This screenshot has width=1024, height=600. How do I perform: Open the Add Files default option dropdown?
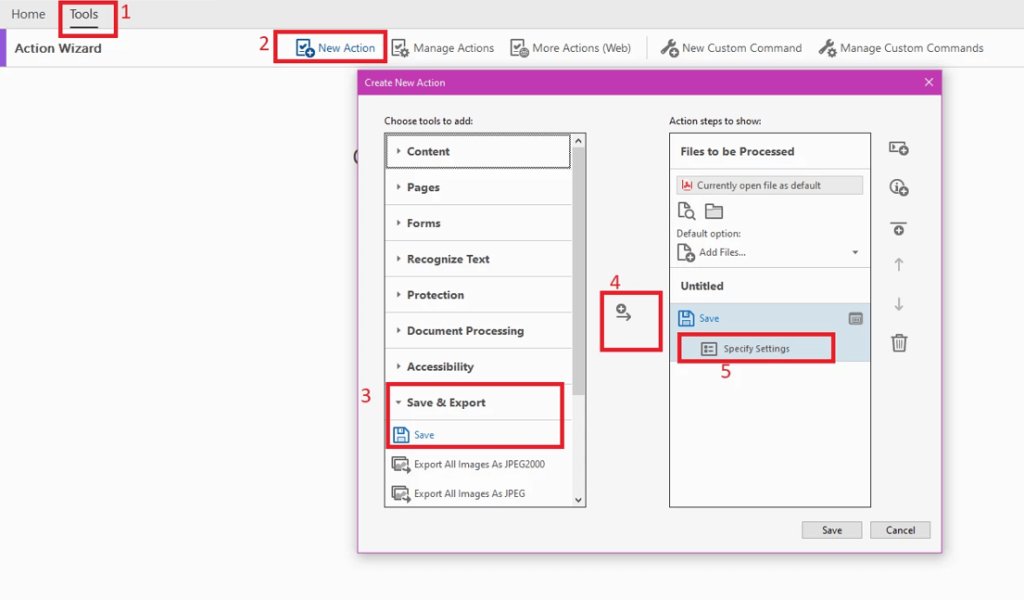pos(856,252)
